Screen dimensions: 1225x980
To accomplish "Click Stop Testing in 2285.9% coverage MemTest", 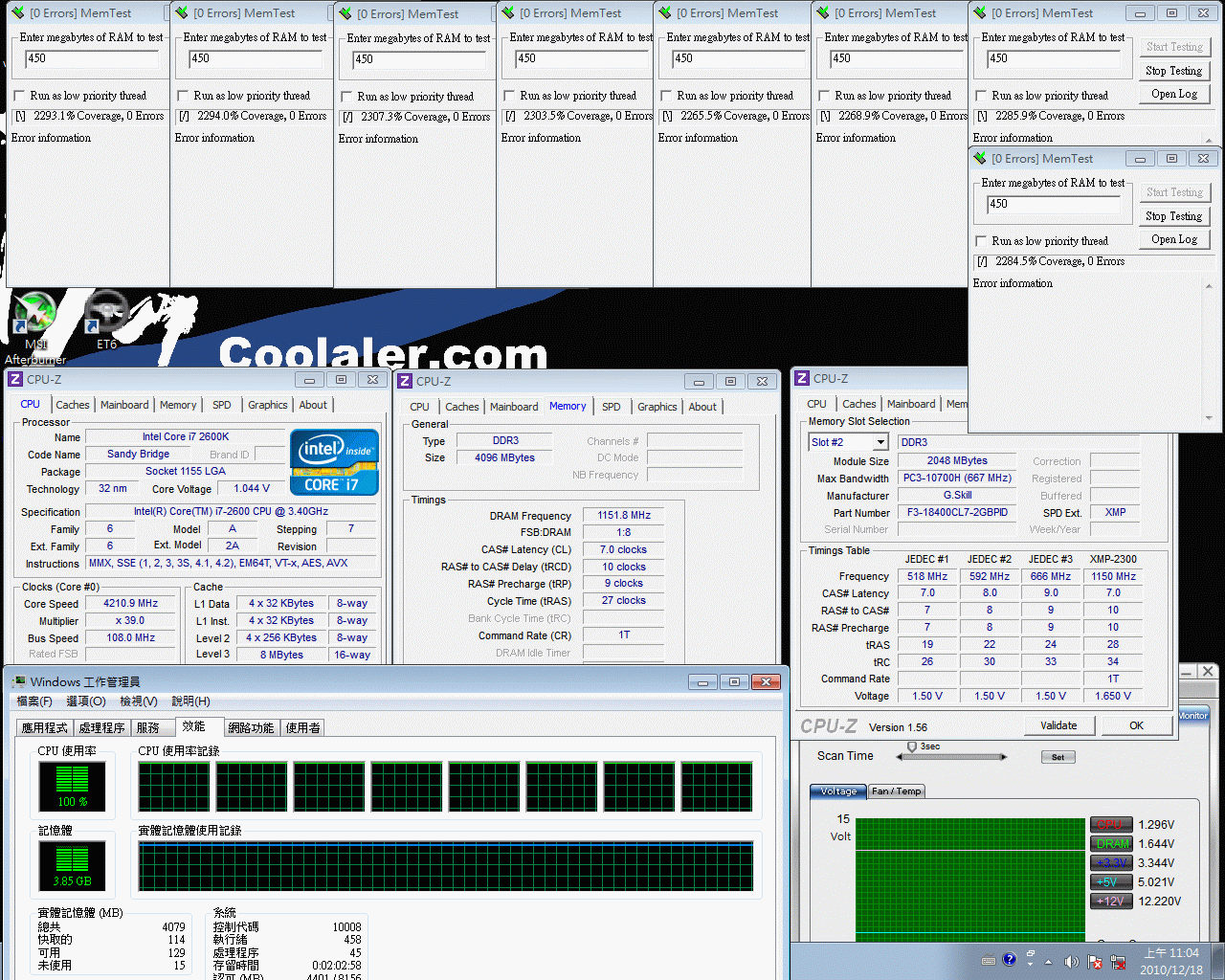I will click(1173, 71).
